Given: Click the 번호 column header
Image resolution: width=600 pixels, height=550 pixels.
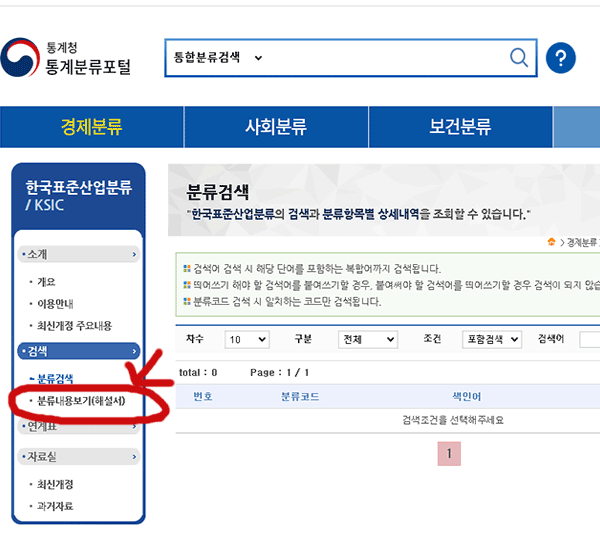Looking at the screenshot, I should coord(203,396).
